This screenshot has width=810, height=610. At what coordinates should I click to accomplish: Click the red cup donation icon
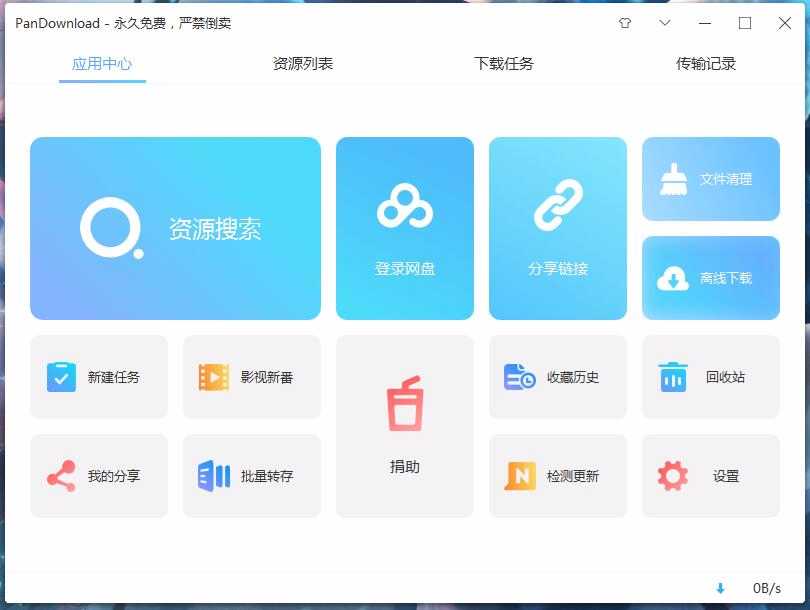tap(404, 403)
